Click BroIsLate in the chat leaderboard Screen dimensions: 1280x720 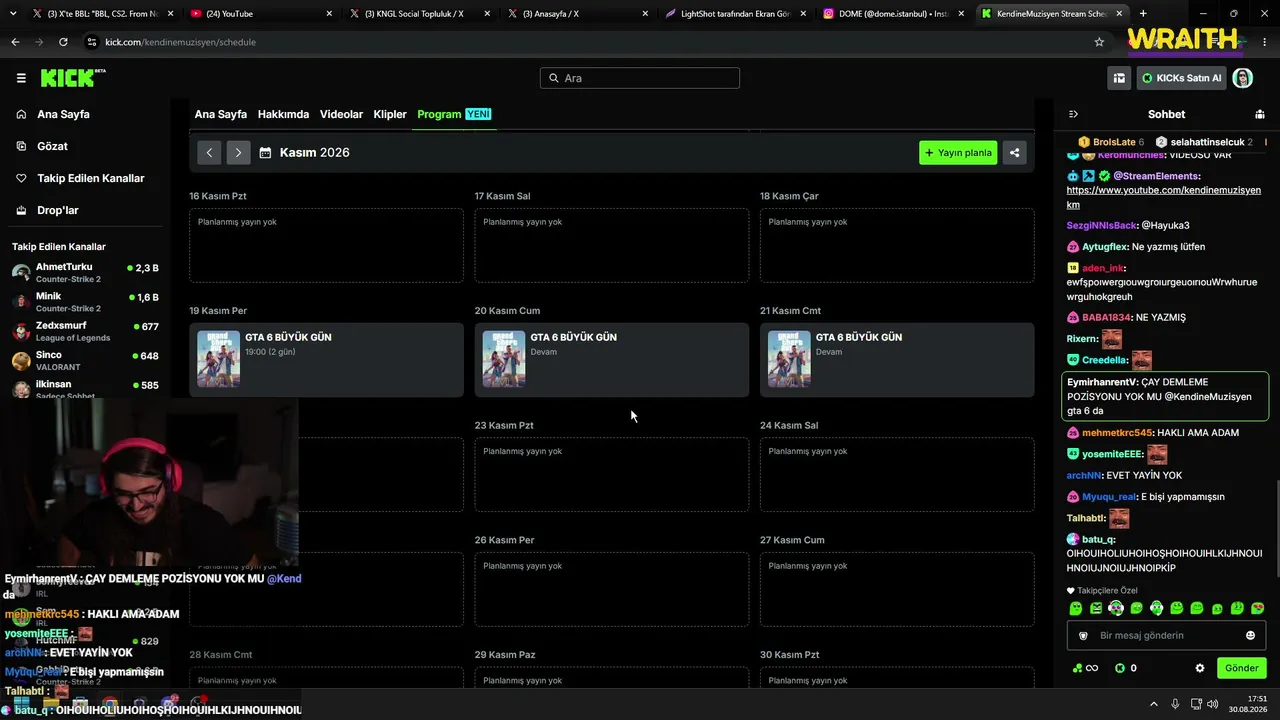click(x=1114, y=142)
